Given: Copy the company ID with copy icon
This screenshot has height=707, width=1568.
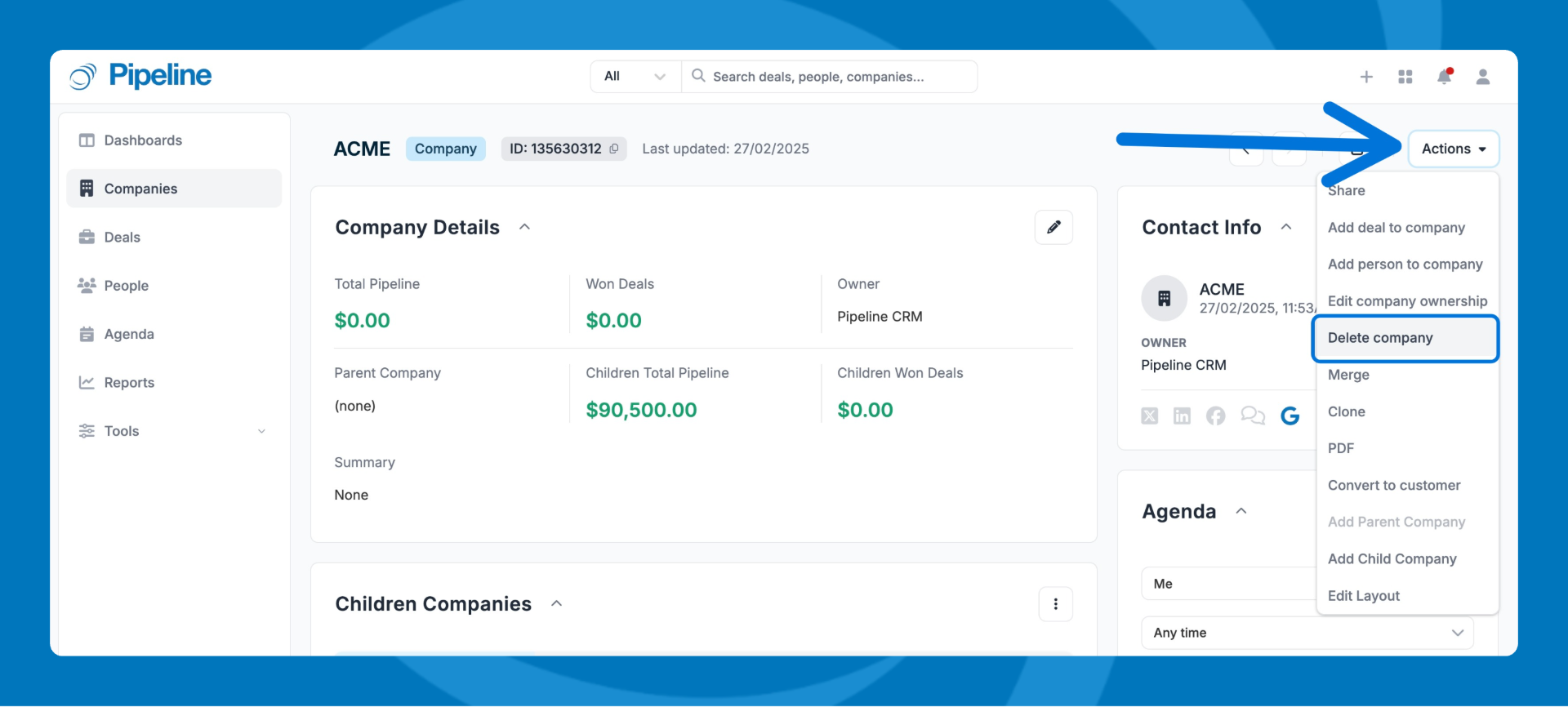Looking at the screenshot, I should 614,149.
